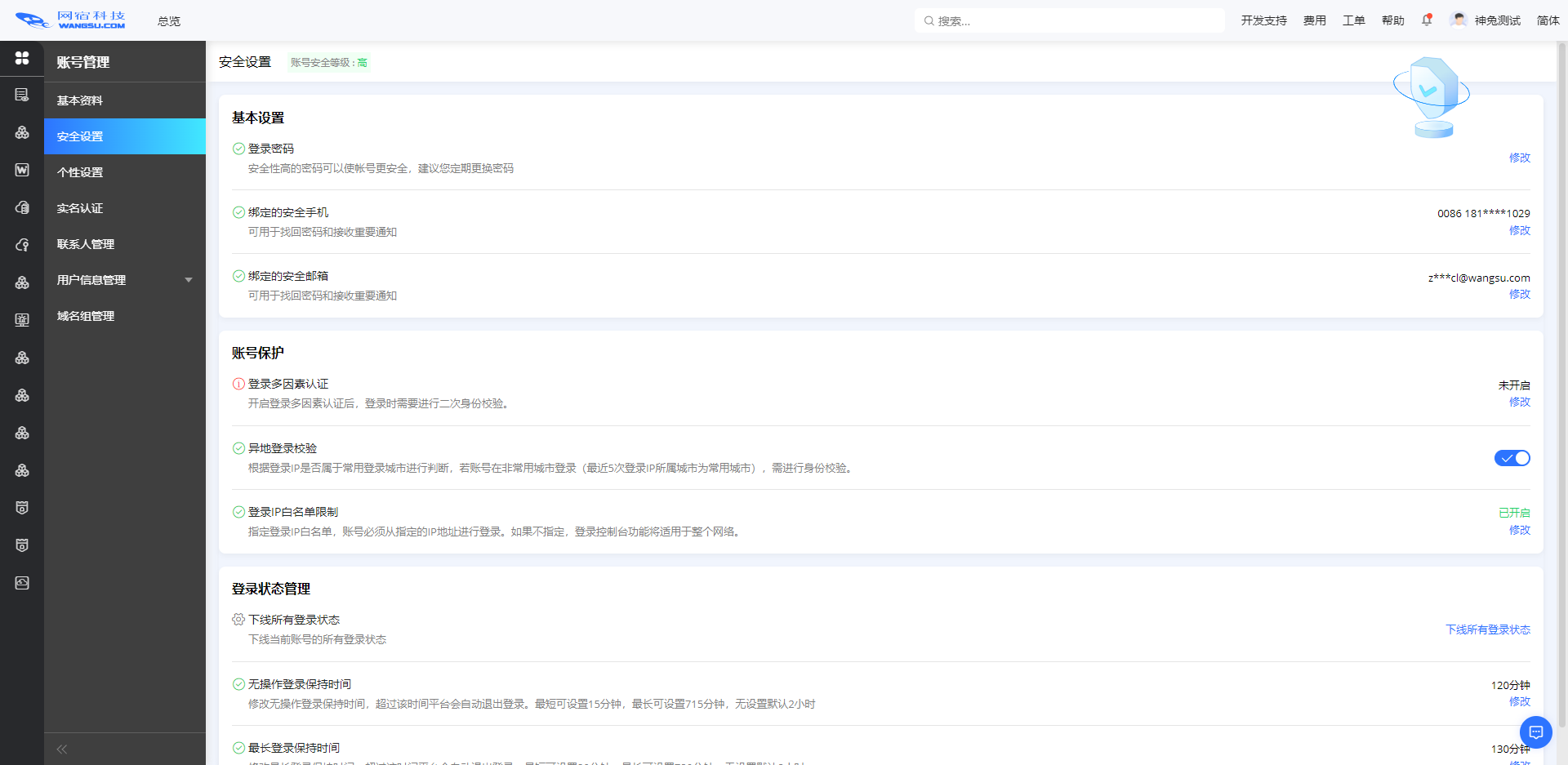Open 开发支持 in header
1568x765 pixels.
click(1263, 20)
